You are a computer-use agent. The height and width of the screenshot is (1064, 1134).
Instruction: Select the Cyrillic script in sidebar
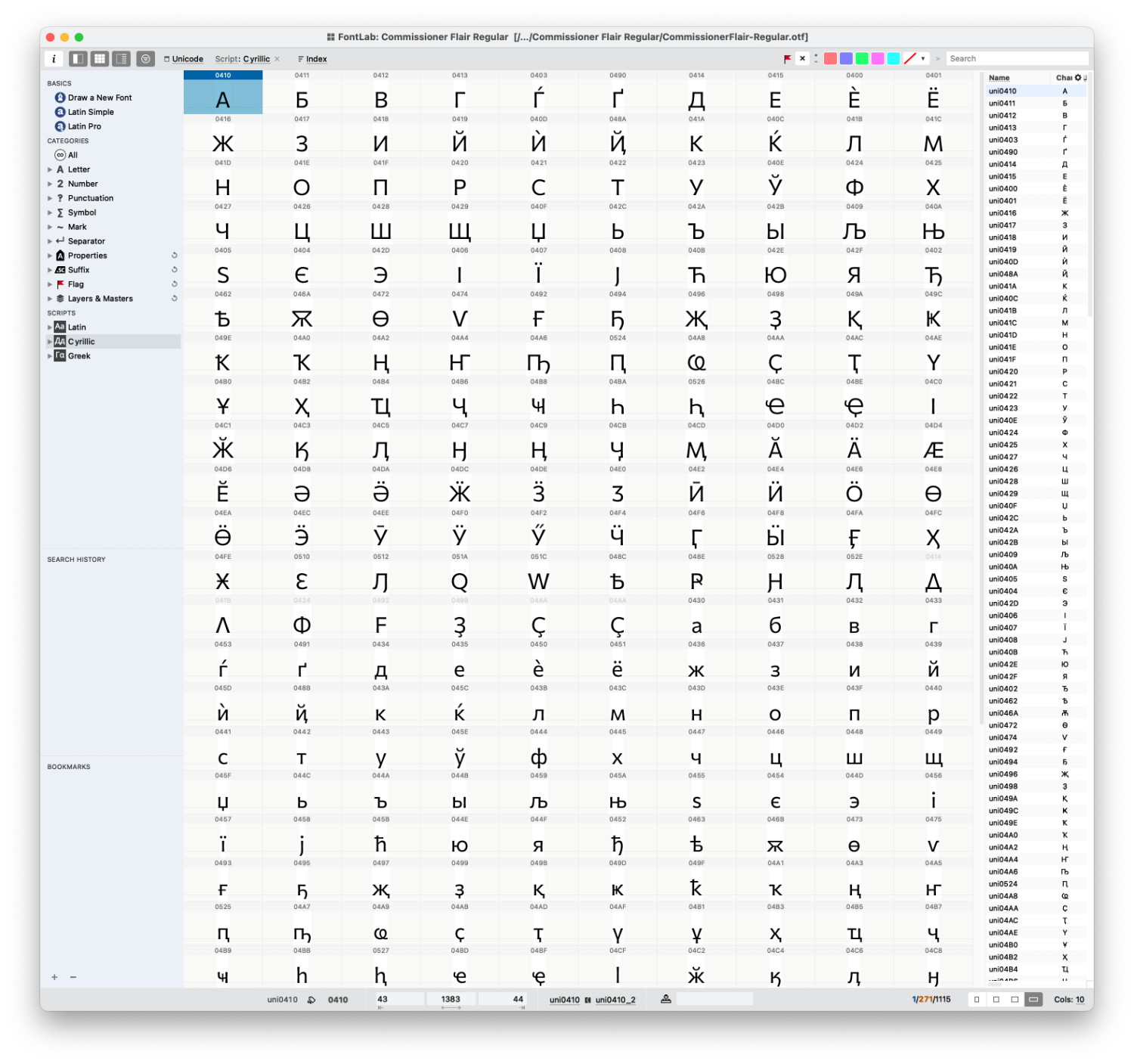(113, 342)
